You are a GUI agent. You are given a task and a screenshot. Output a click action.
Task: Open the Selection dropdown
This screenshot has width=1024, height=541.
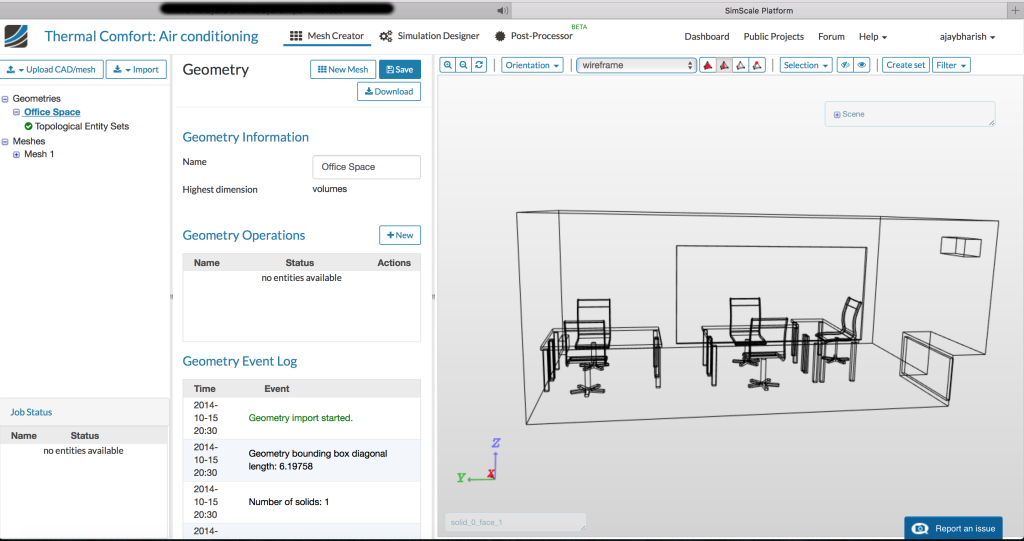tap(806, 65)
